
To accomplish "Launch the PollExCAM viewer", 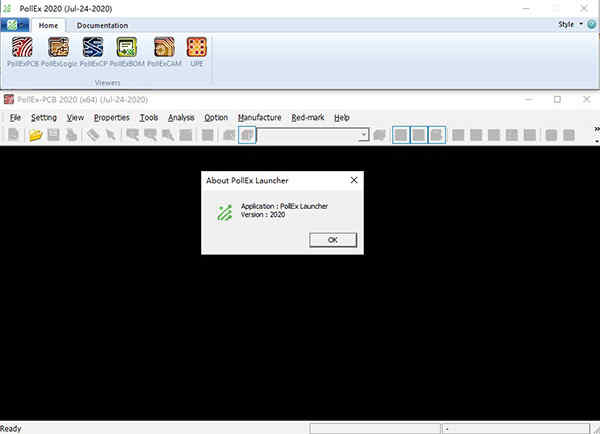I will (164, 52).
